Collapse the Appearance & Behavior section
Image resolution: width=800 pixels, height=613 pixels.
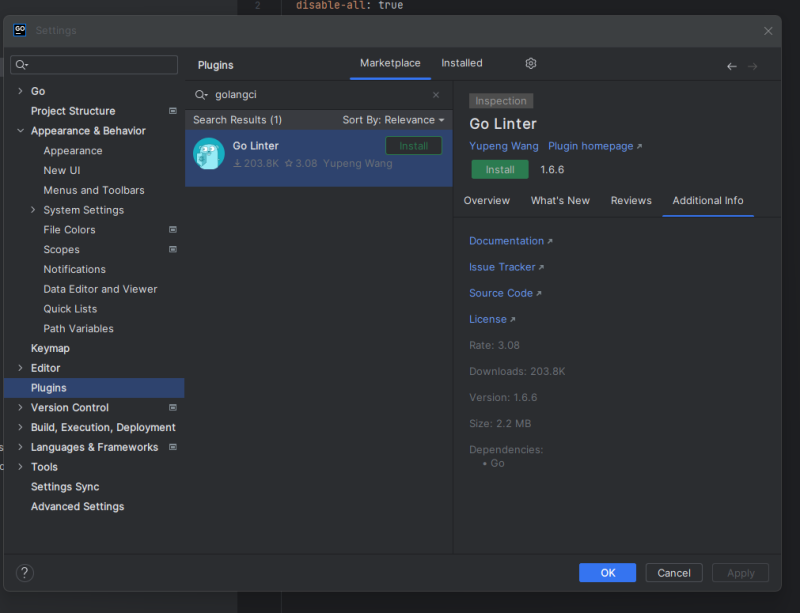(x=20, y=131)
